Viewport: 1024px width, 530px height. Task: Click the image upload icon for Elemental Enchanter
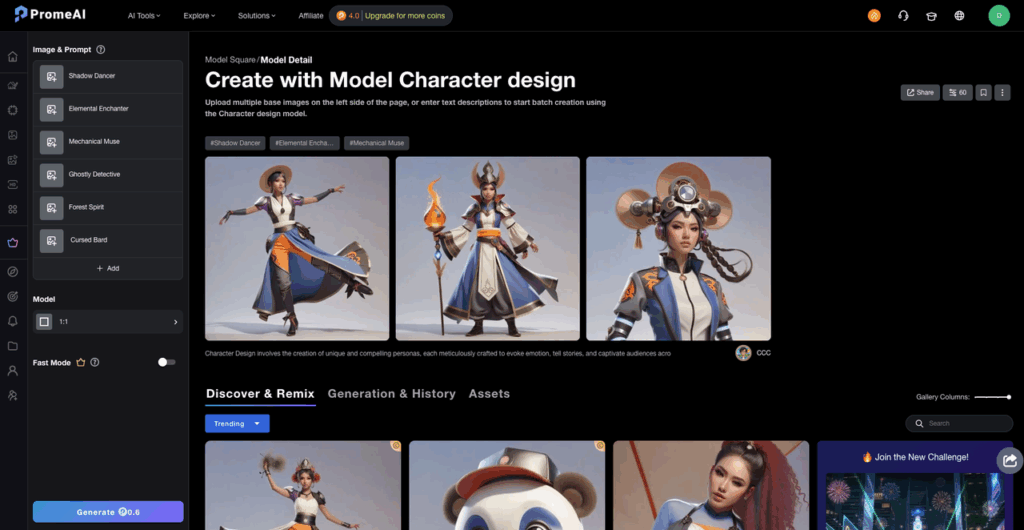click(x=52, y=109)
